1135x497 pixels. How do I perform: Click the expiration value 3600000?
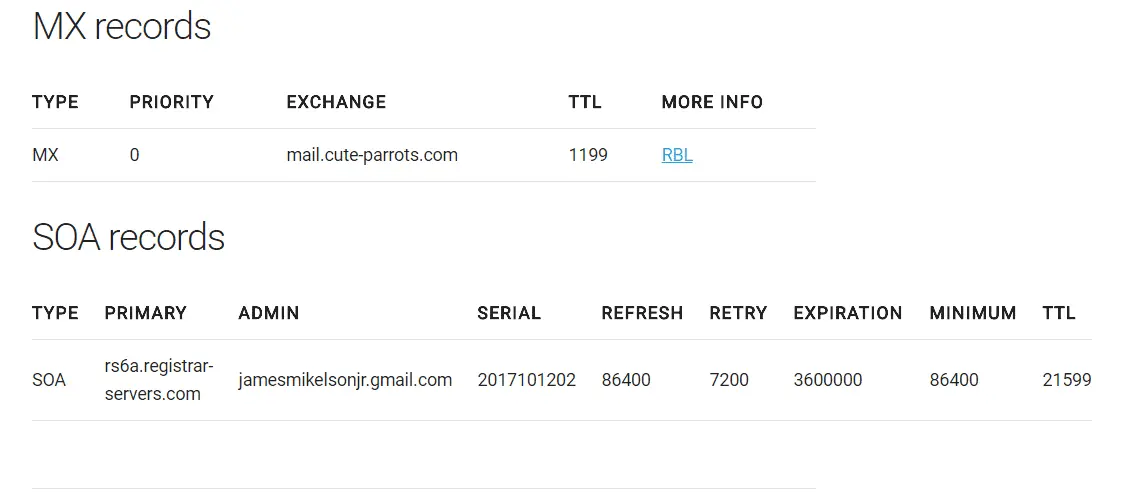coord(828,380)
